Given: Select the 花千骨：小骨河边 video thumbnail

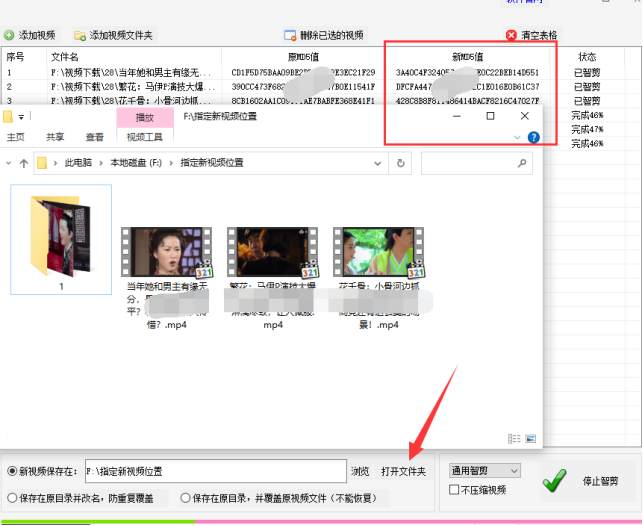Looking at the screenshot, I should click(379, 253).
